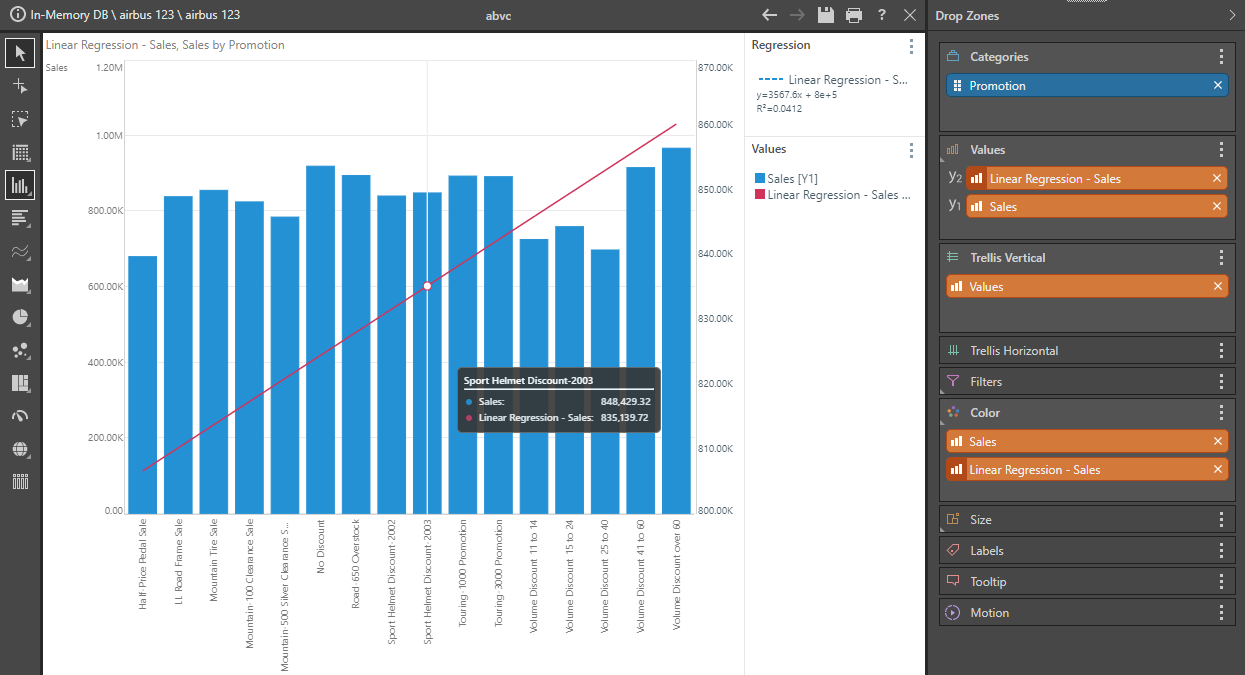The width and height of the screenshot is (1245, 675).
Task: Go back with the left arrow
Action: tap(769, 15)
